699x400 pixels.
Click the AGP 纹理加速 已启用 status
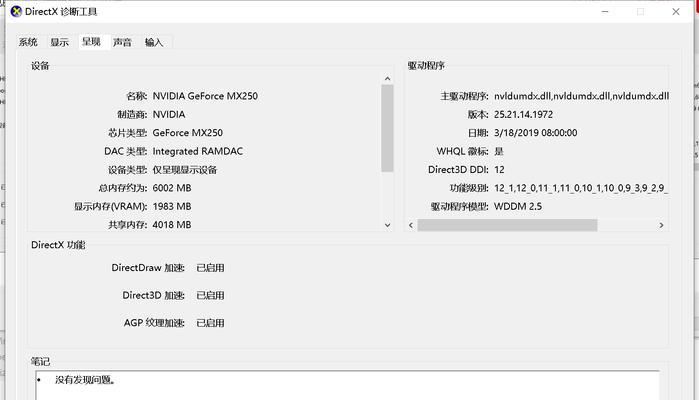[x=210, y=322]
